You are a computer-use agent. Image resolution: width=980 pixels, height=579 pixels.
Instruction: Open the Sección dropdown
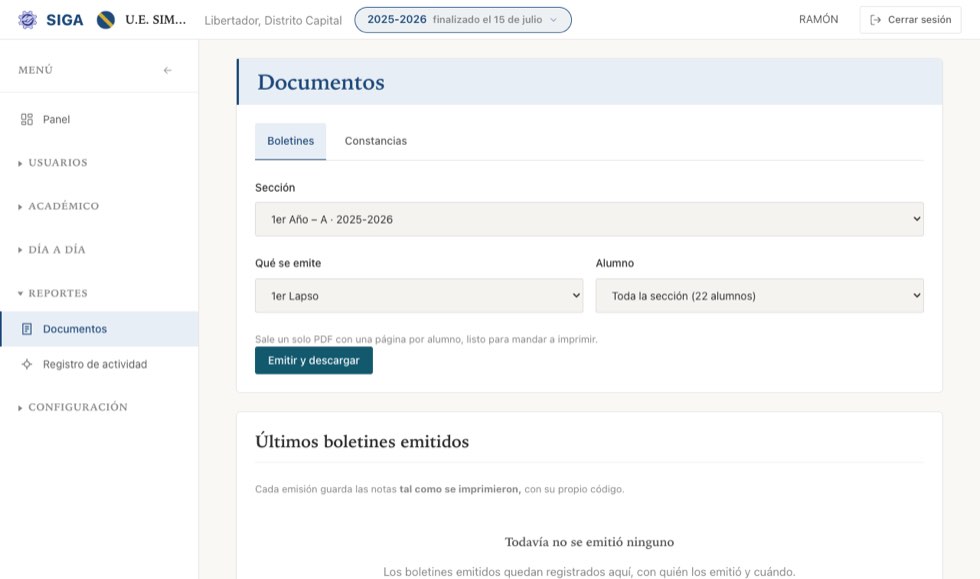589,219
